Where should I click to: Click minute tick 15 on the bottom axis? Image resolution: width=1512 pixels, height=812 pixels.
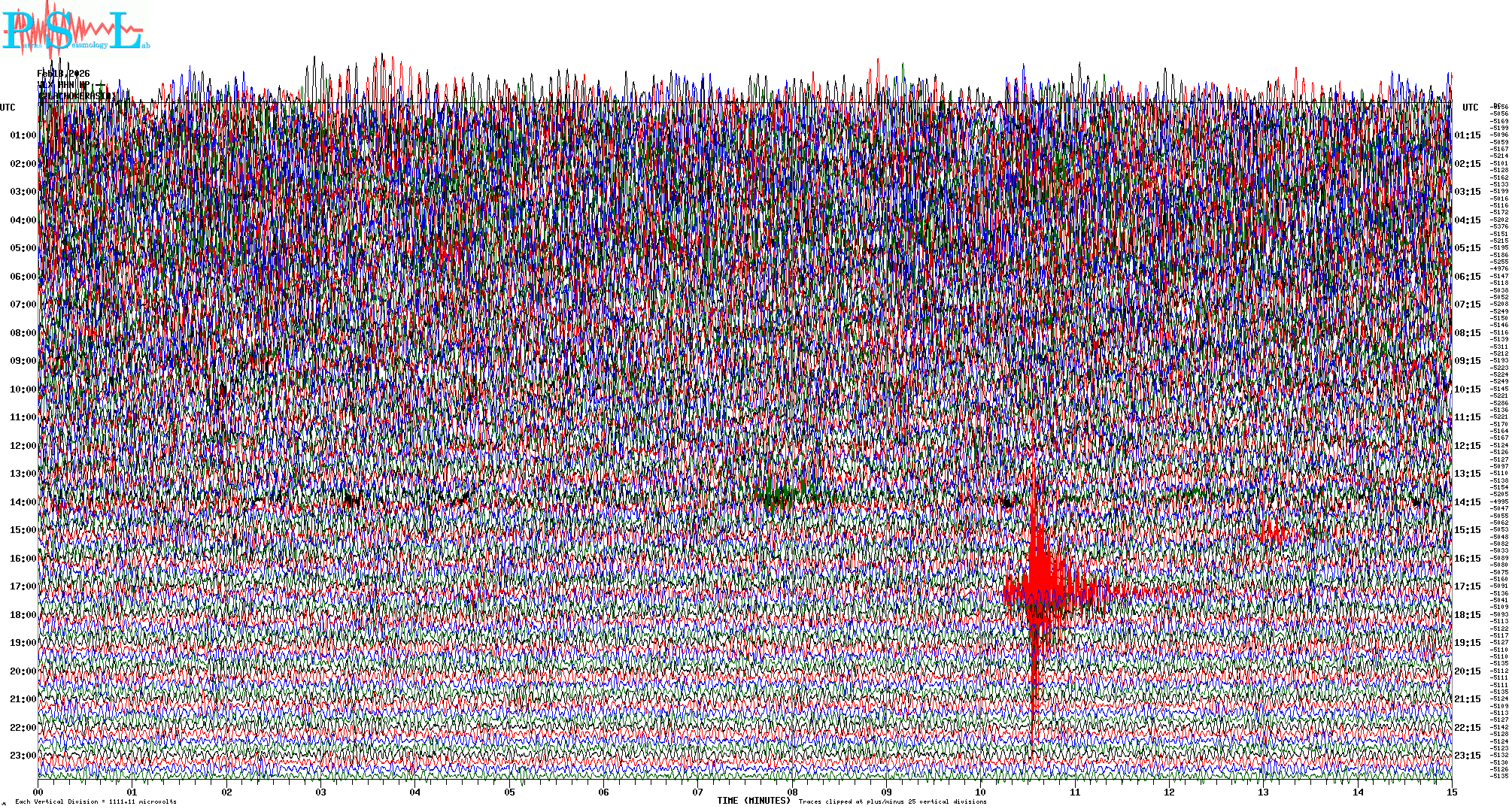point(1452,792)
